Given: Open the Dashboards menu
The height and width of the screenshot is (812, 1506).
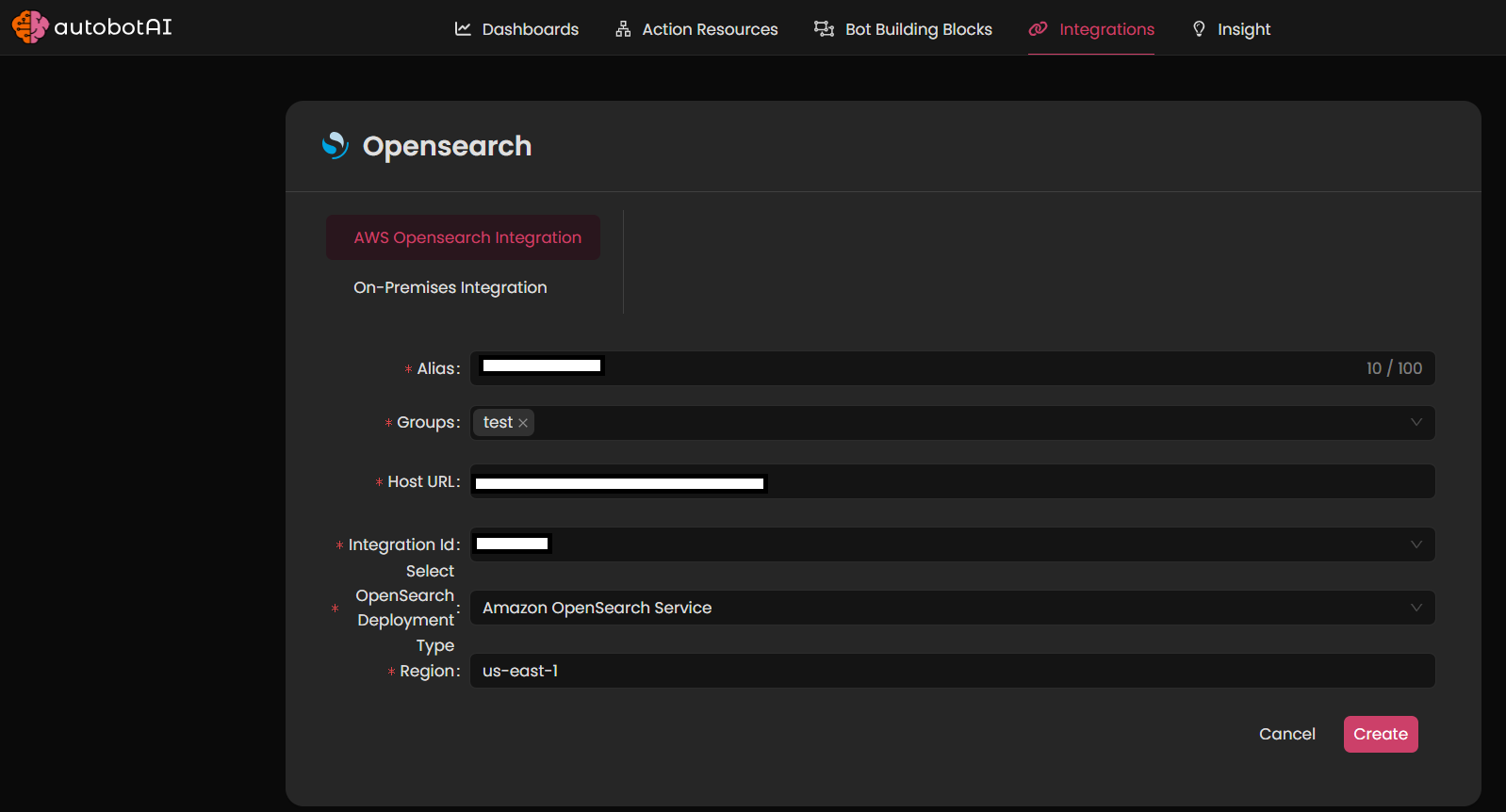Looking at the screenshot, I should (516, 29).
